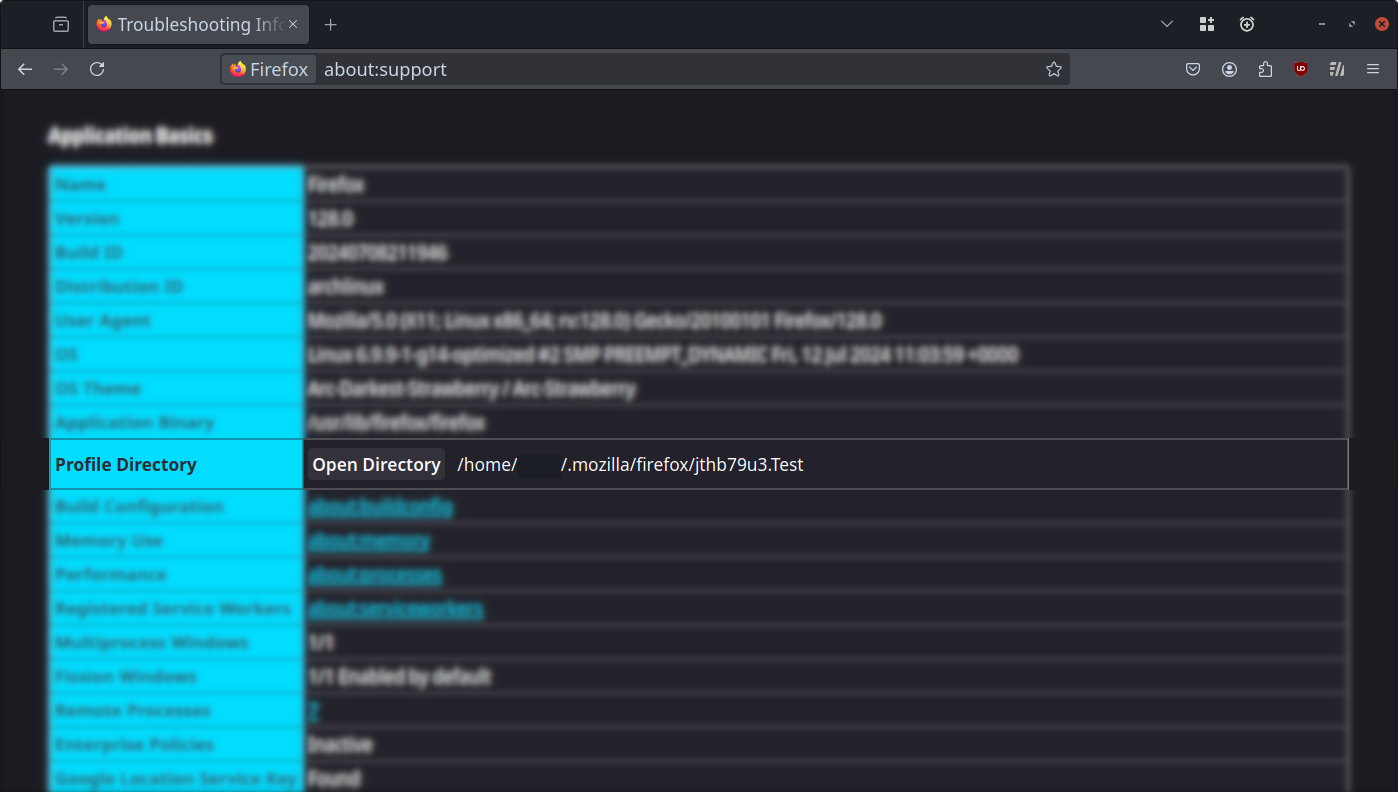Open the Pocket save icon
This screenshot has height=792, width=1398.
(x=1193, y=69)
